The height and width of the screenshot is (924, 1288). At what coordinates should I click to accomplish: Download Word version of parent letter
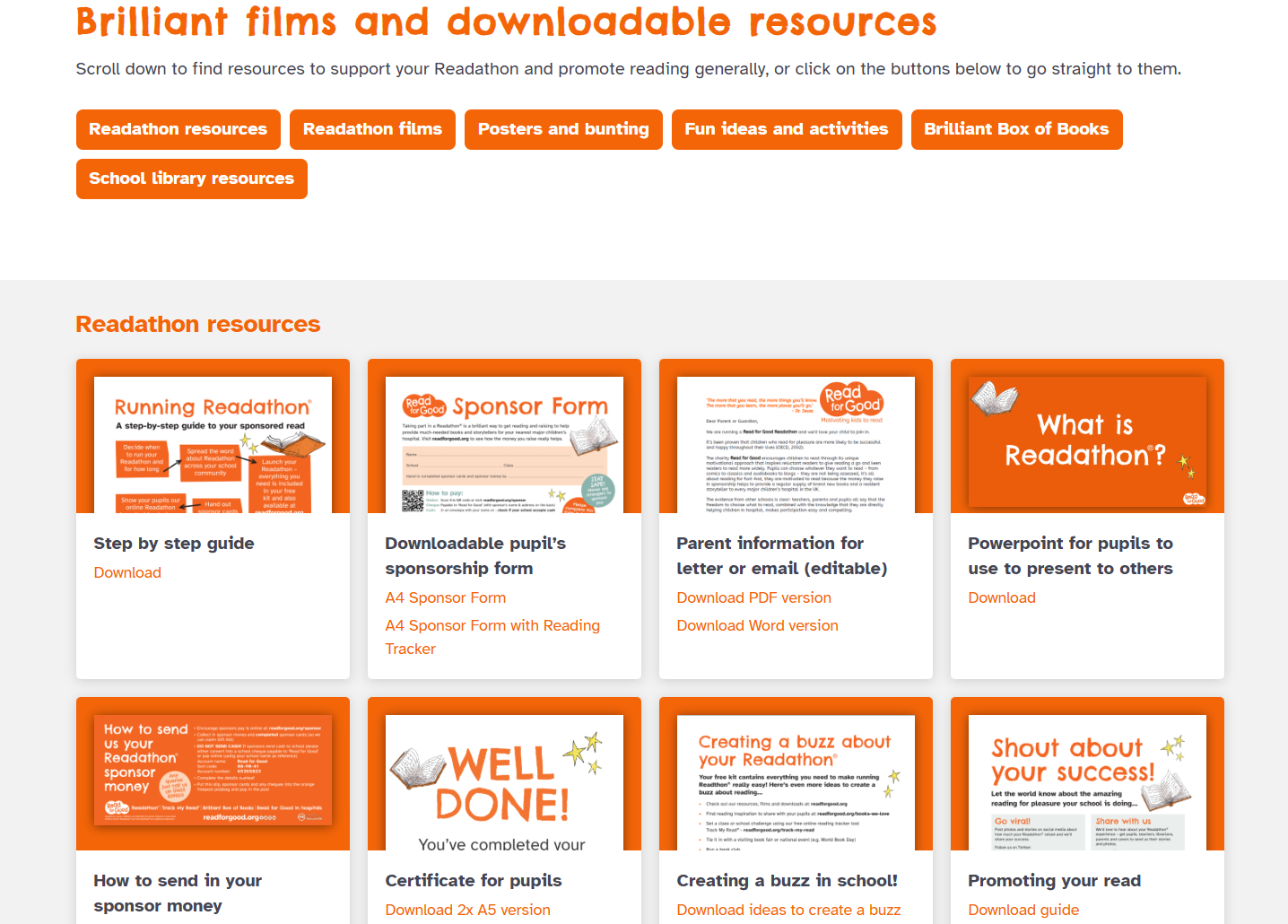tap(757, 625)
